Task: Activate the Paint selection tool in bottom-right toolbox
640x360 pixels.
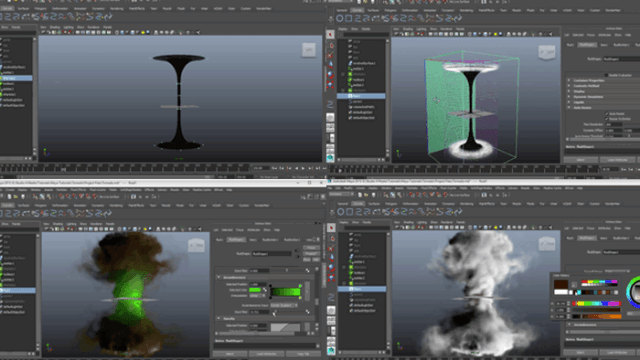Action: (x=331, y=248)
